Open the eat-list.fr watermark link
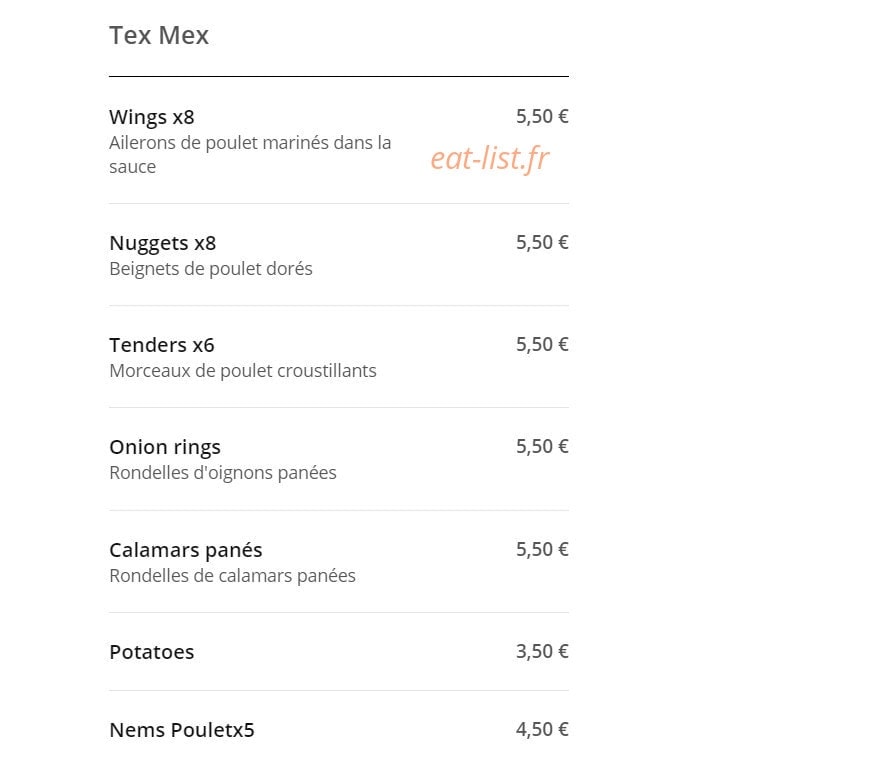881x767 pixels. 489,158
